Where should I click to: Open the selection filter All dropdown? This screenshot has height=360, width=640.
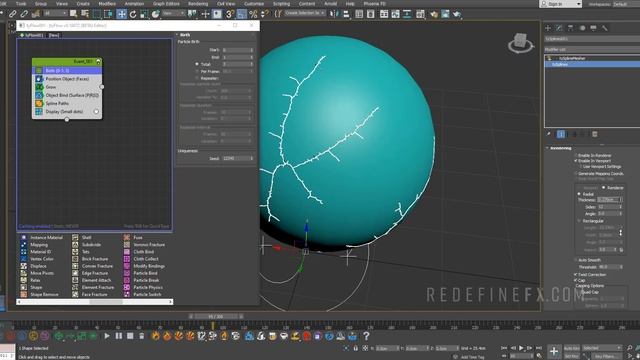(55, 13)
